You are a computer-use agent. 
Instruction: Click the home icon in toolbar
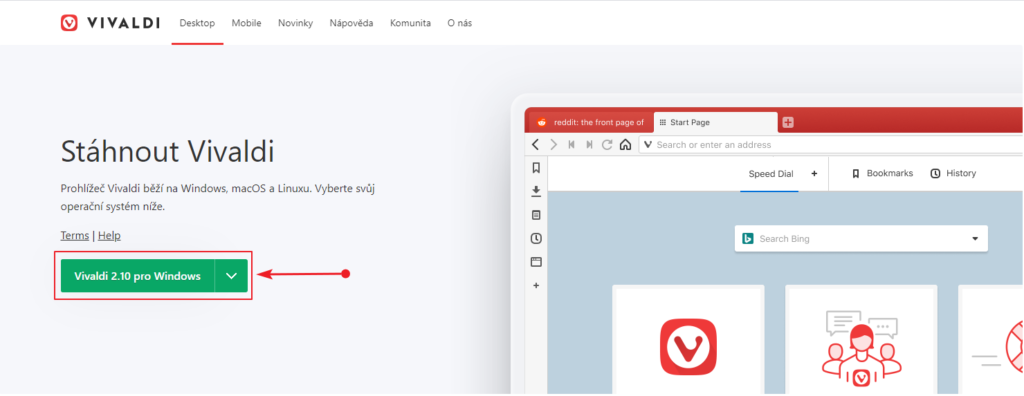[x=625, y=144]
